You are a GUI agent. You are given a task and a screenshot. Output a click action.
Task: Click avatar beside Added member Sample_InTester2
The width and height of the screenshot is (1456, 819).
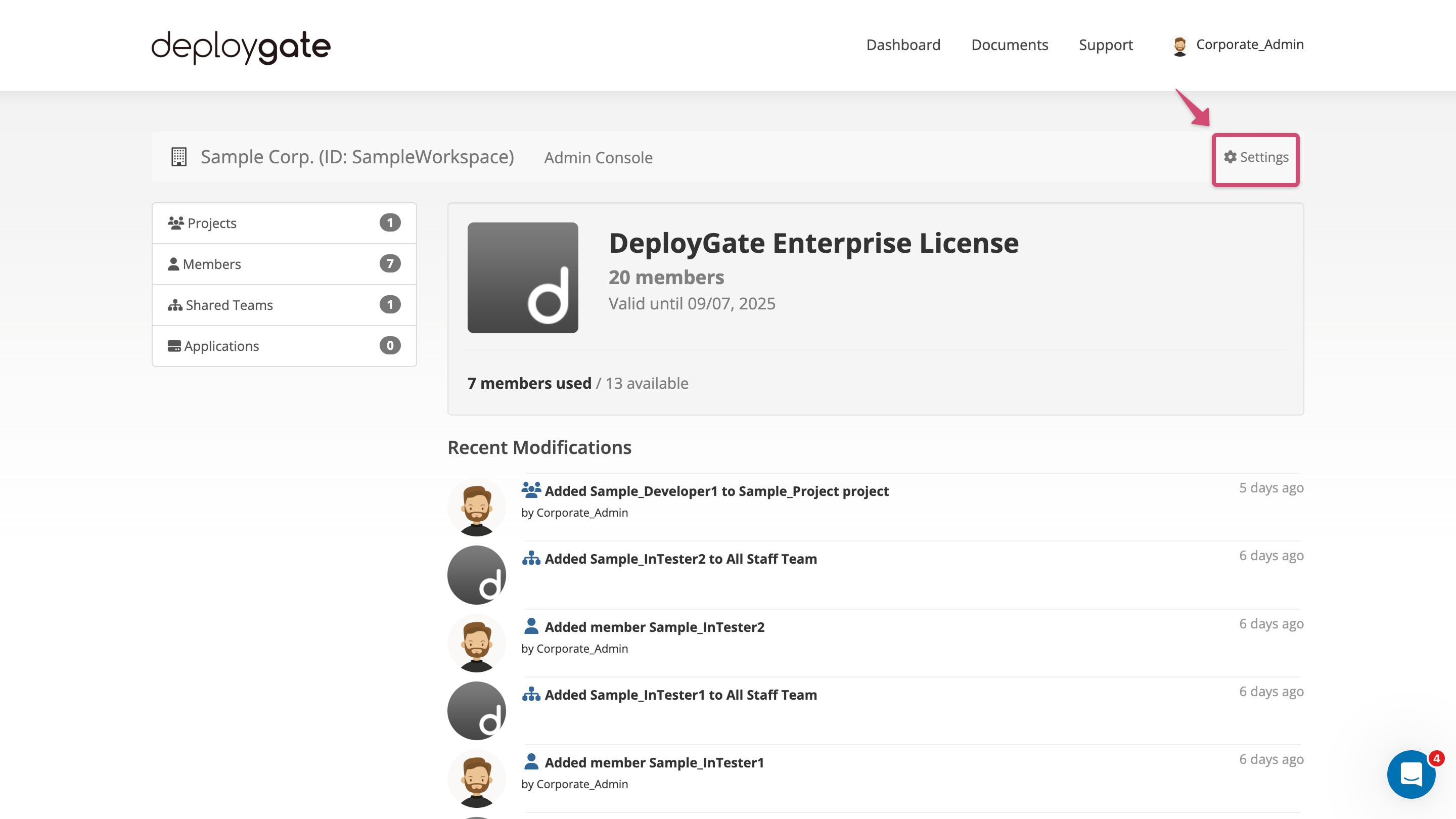476,643
